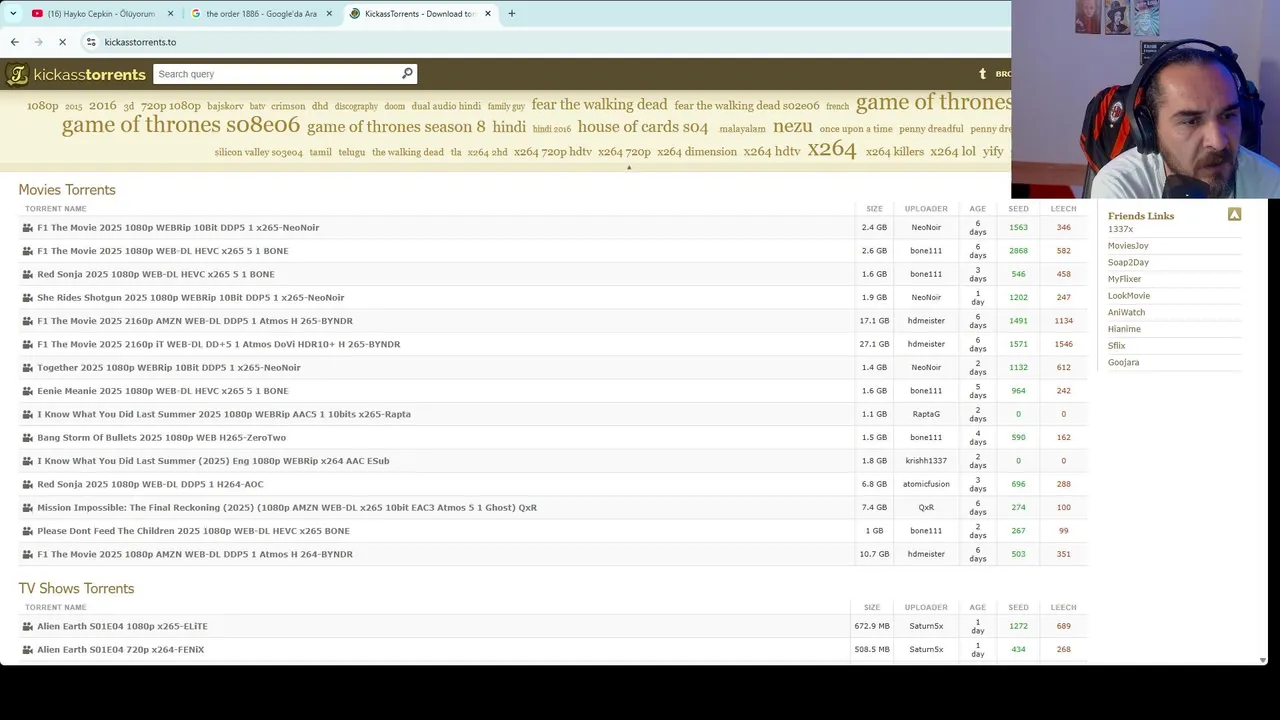Close the KickassTorrents tab
This screenshot has width=1280, height=720.
click(x=488, y=14)
